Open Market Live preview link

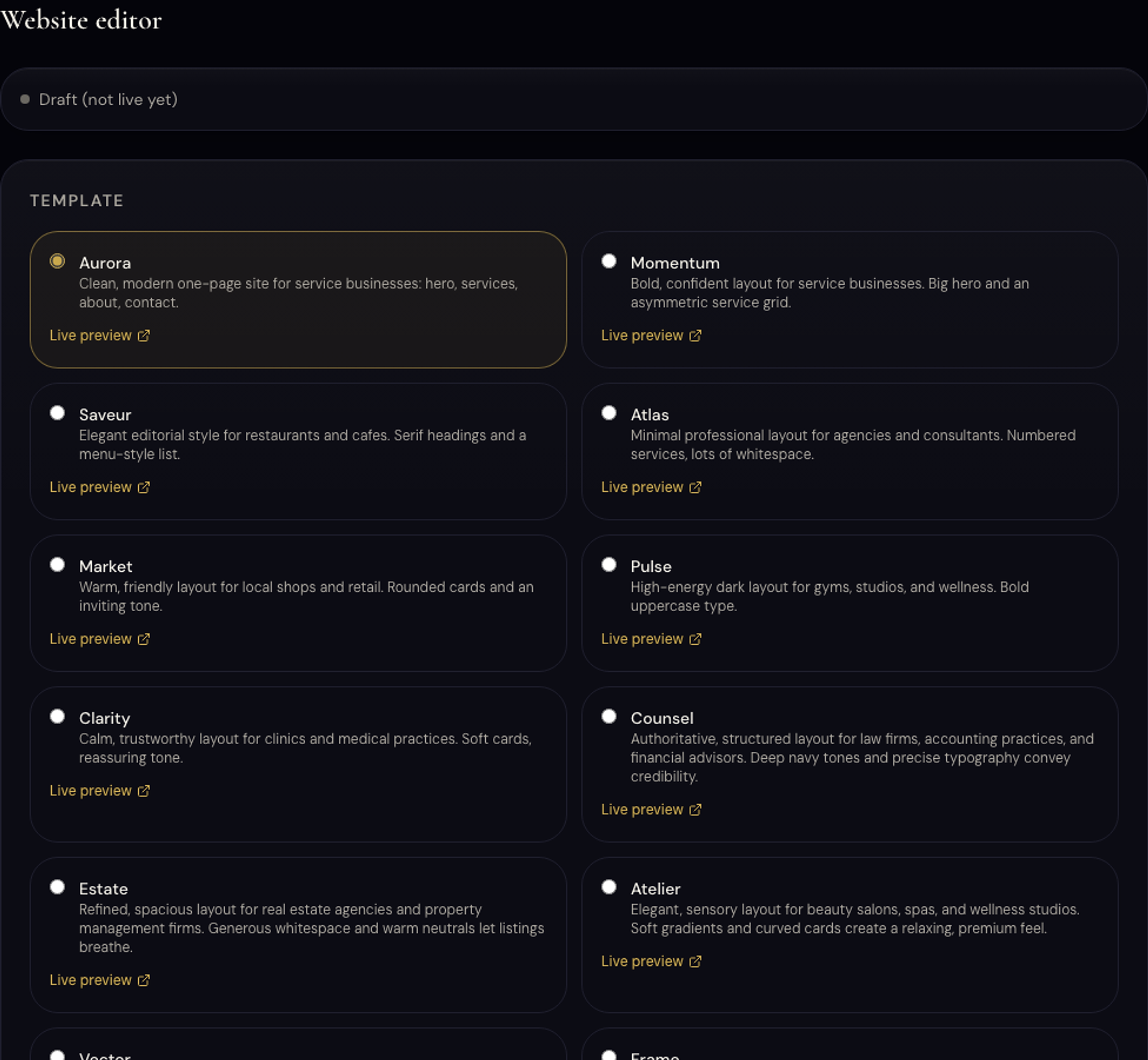pyautogui.click(x=99, y=639)
